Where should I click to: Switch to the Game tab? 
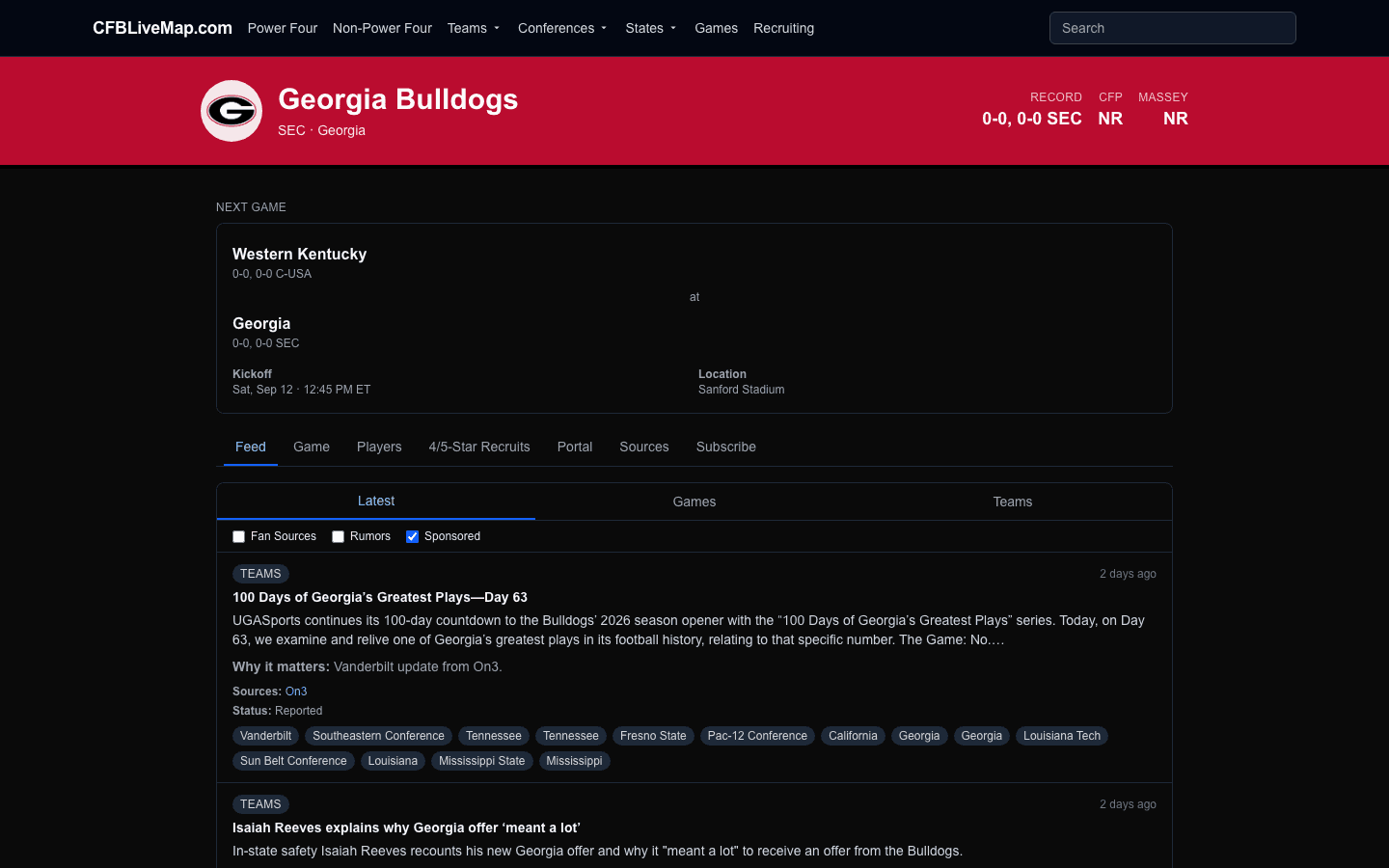pos(312,447)
